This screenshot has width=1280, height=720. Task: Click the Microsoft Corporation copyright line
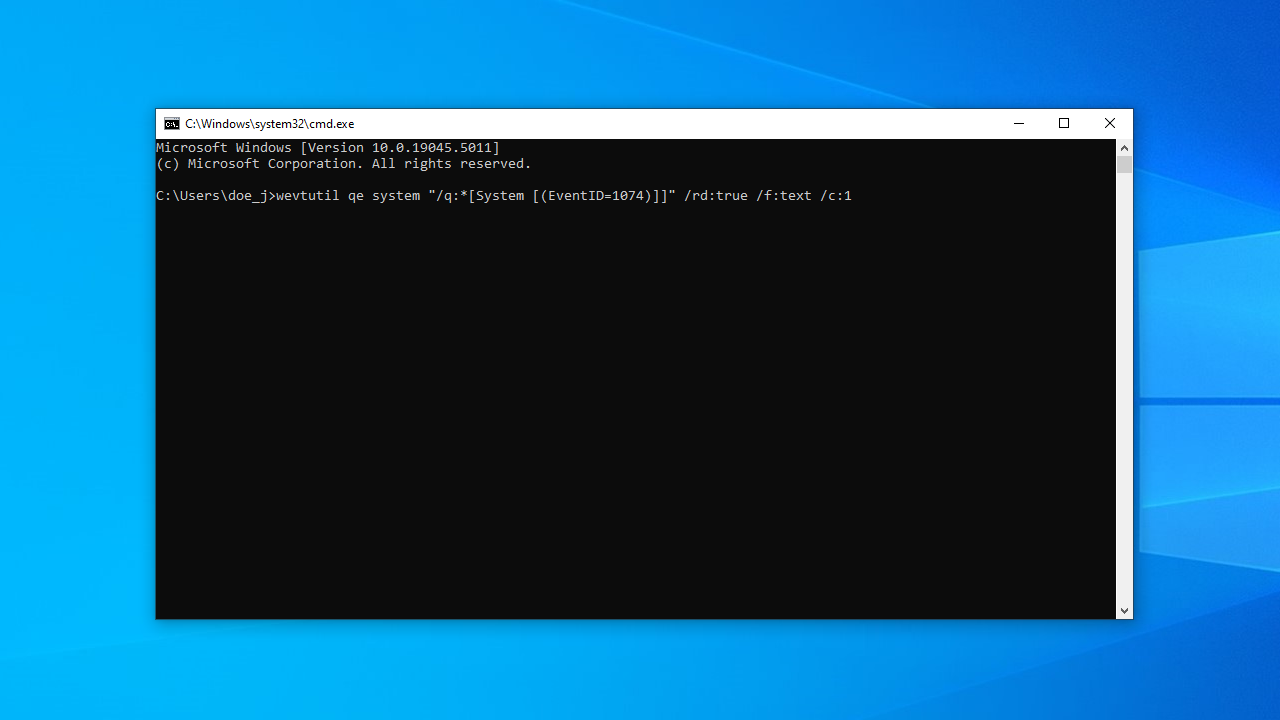pyautogui.click(x=344, y=164)
